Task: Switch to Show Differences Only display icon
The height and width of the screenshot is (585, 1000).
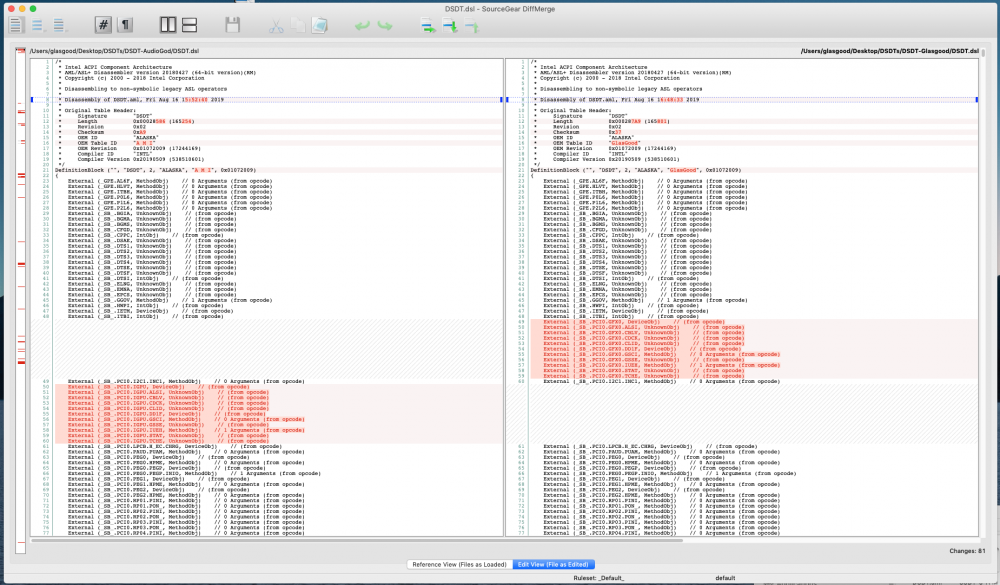Action: [38, 25]
